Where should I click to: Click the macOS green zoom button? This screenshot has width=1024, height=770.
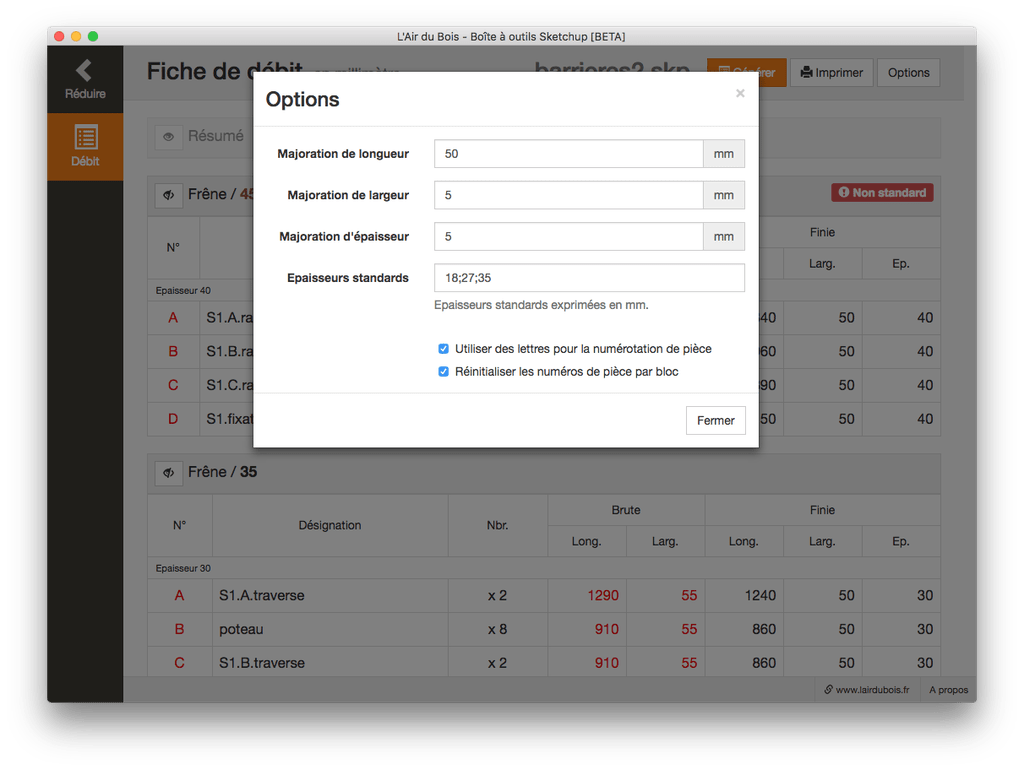click(x=93, y=37)
